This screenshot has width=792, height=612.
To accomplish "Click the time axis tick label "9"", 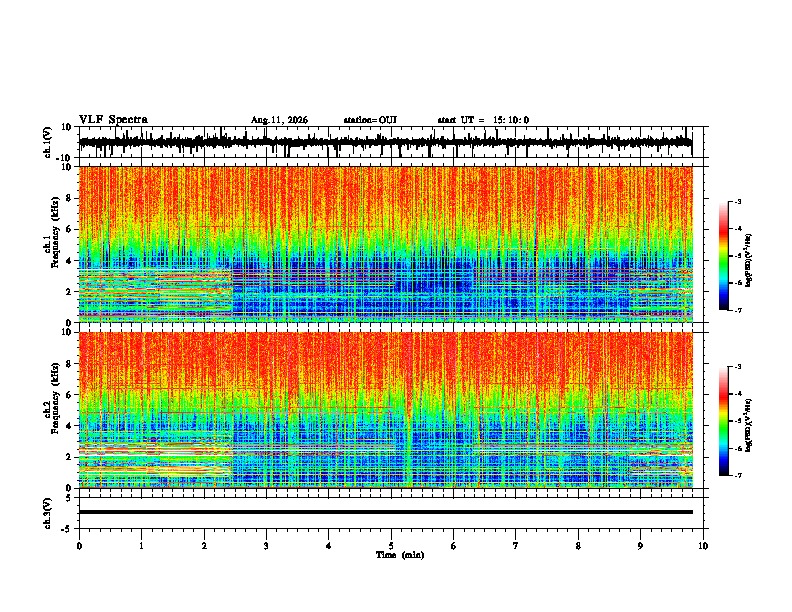I will coord(640,546).
